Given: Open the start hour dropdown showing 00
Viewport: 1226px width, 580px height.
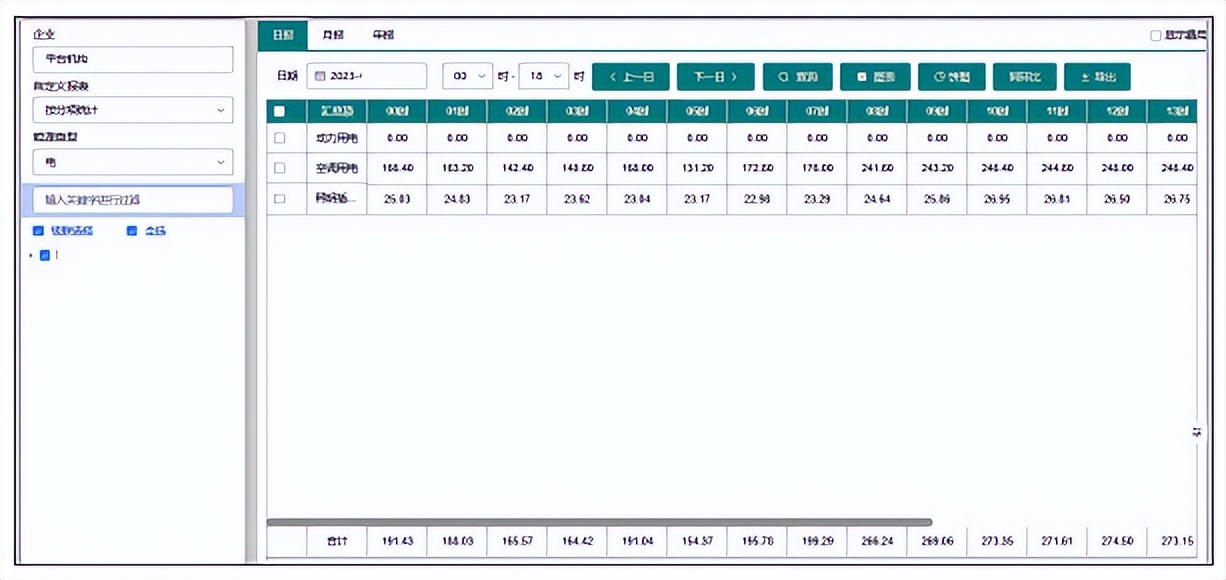Looking at the screenshot, I should click(x=467, y=77).
